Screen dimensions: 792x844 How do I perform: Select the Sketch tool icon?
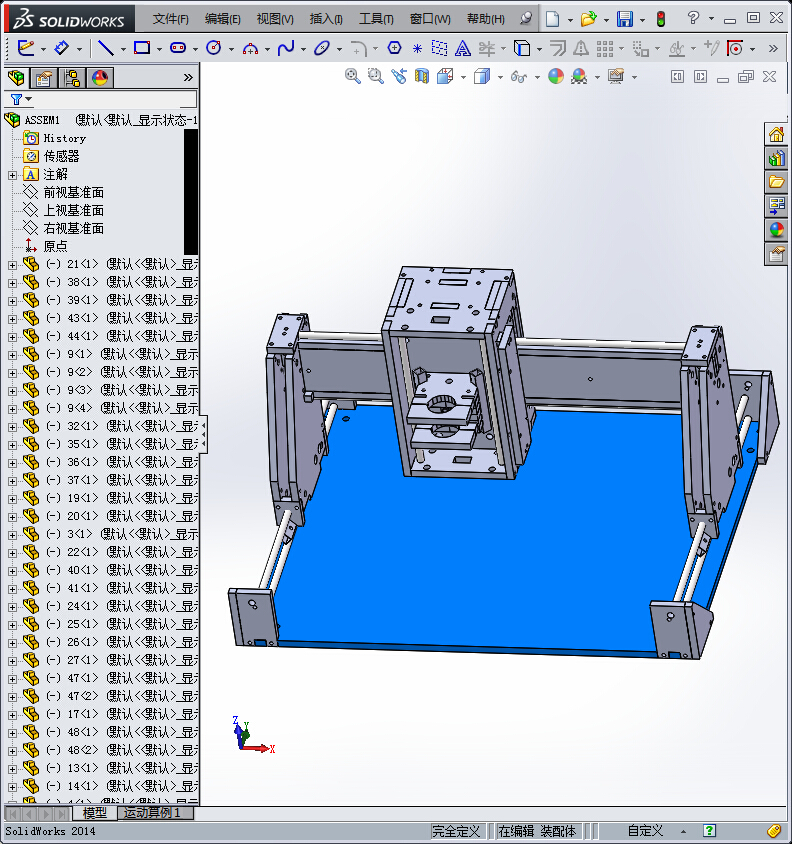point(26,48)
